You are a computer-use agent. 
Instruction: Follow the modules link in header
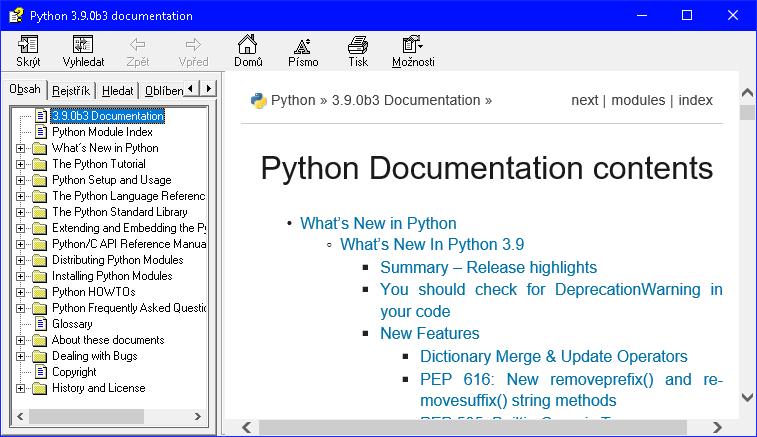[x=638, y=100]
